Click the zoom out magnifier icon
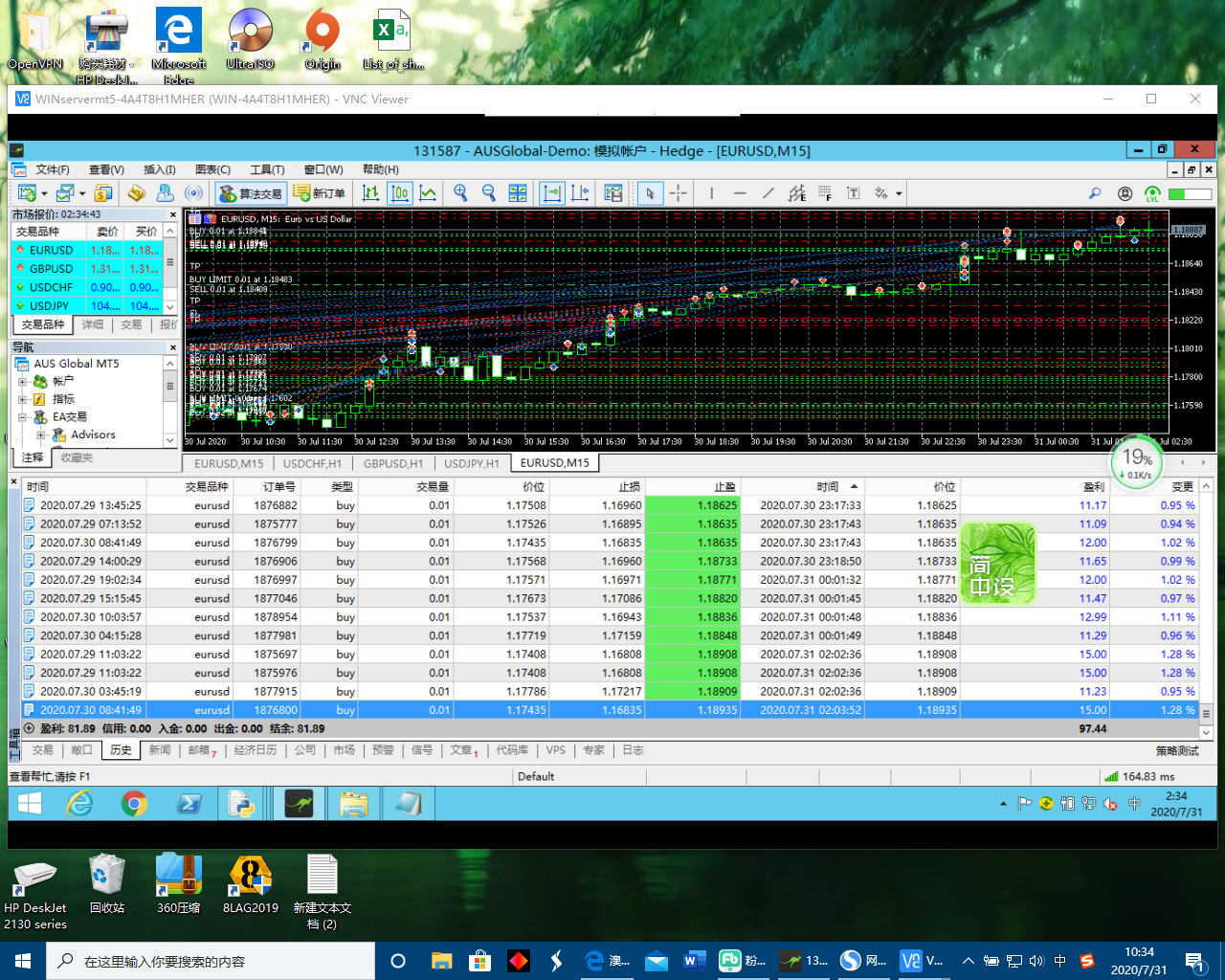1225x980 pixels. point(489,193)
